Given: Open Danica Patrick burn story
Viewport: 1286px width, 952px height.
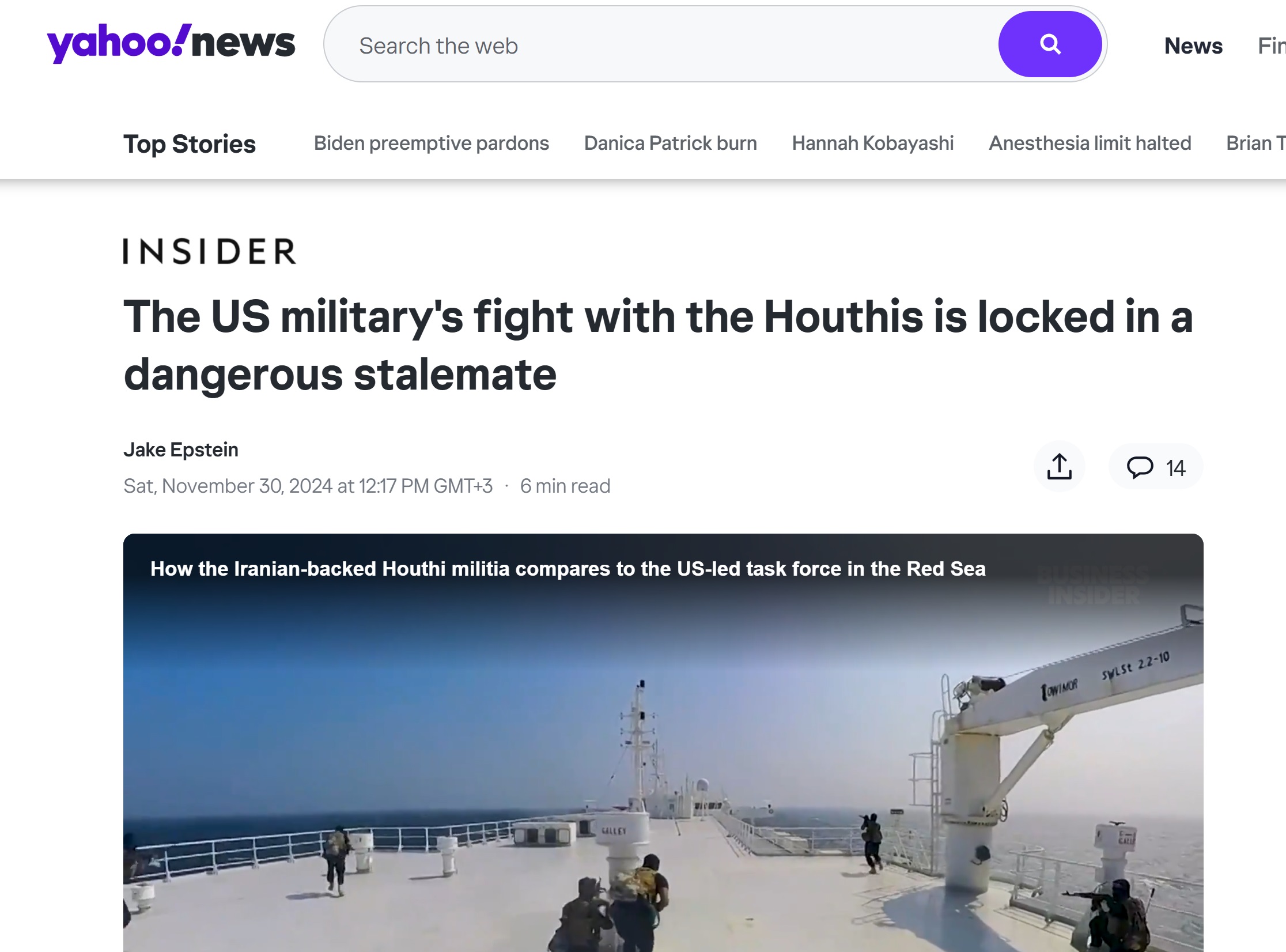Looking at the screenshot, I should (671, 143).
